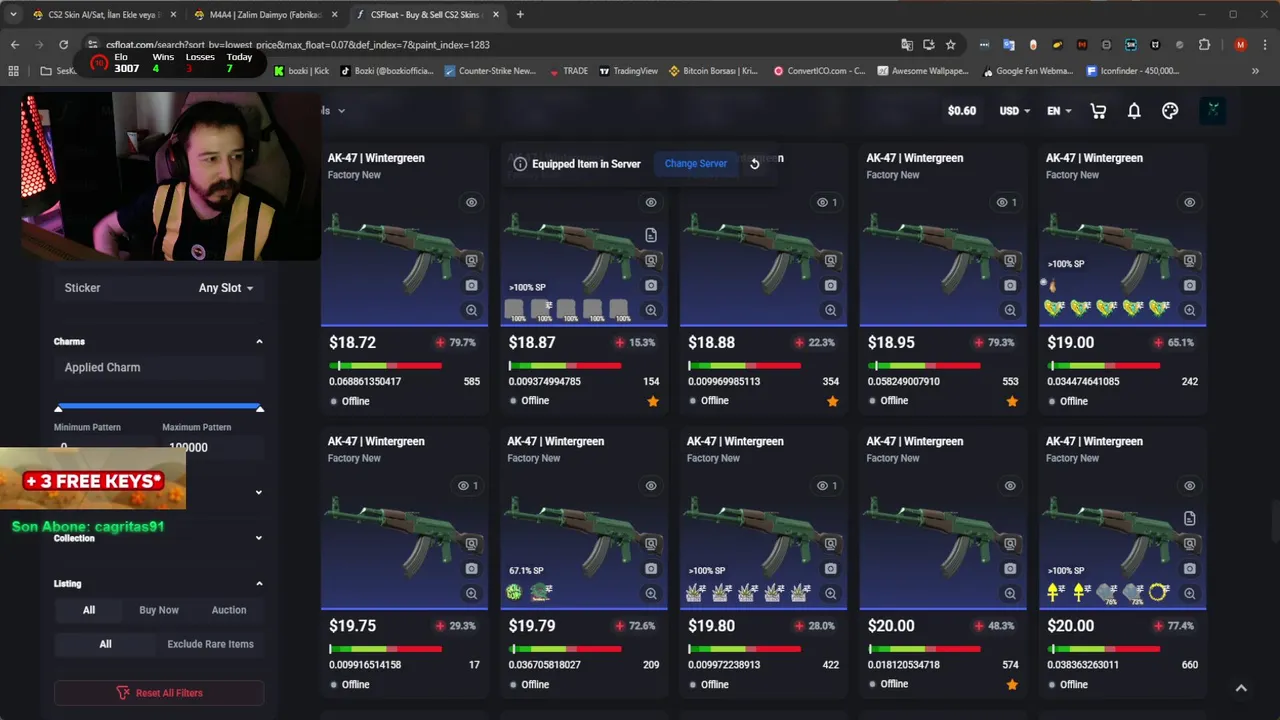Click the document icon on $18.87 listing
The image size is (1280, 720).
pos(651,235)
